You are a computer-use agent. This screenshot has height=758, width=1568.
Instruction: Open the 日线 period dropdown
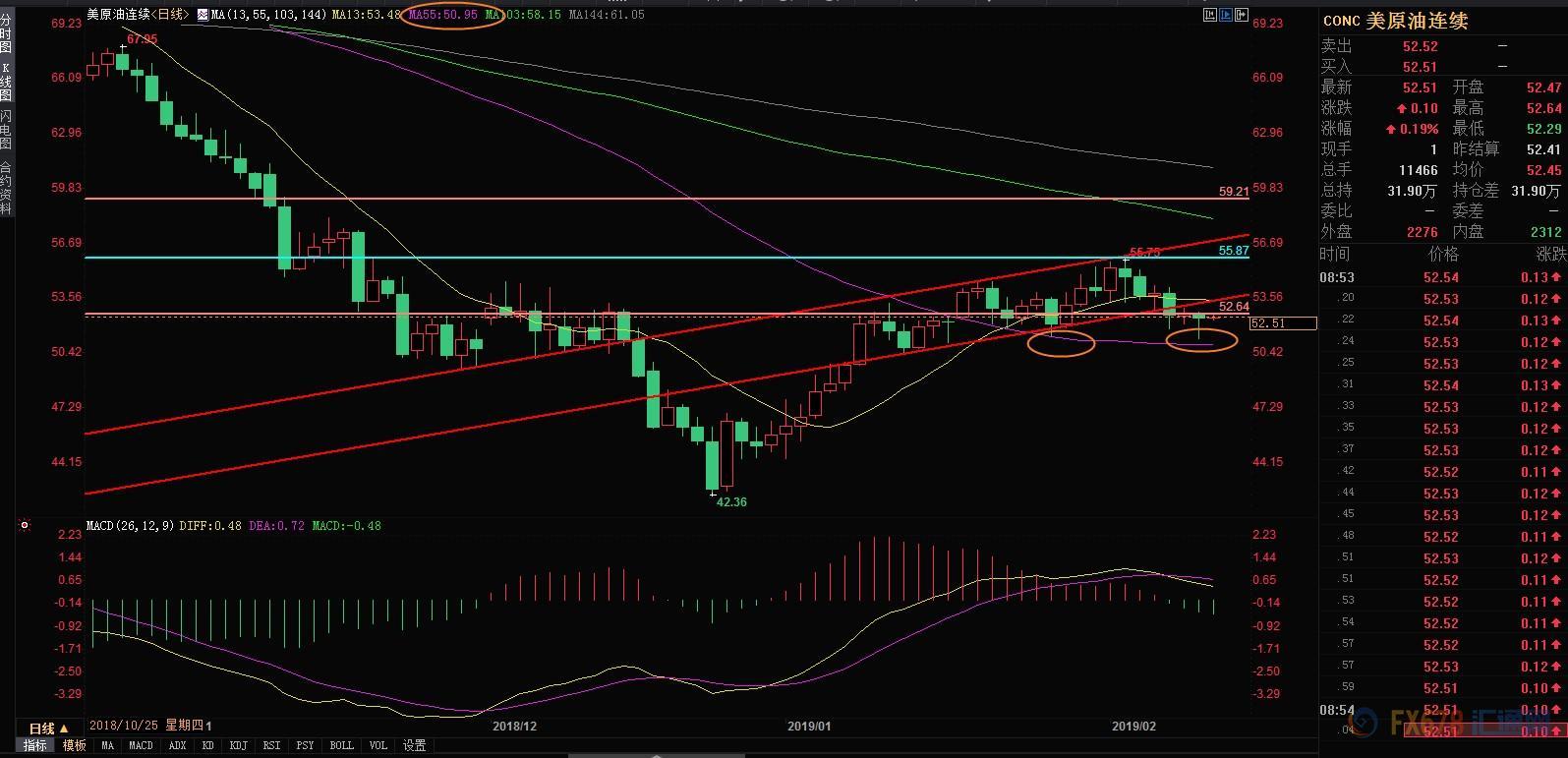(49, 729)
